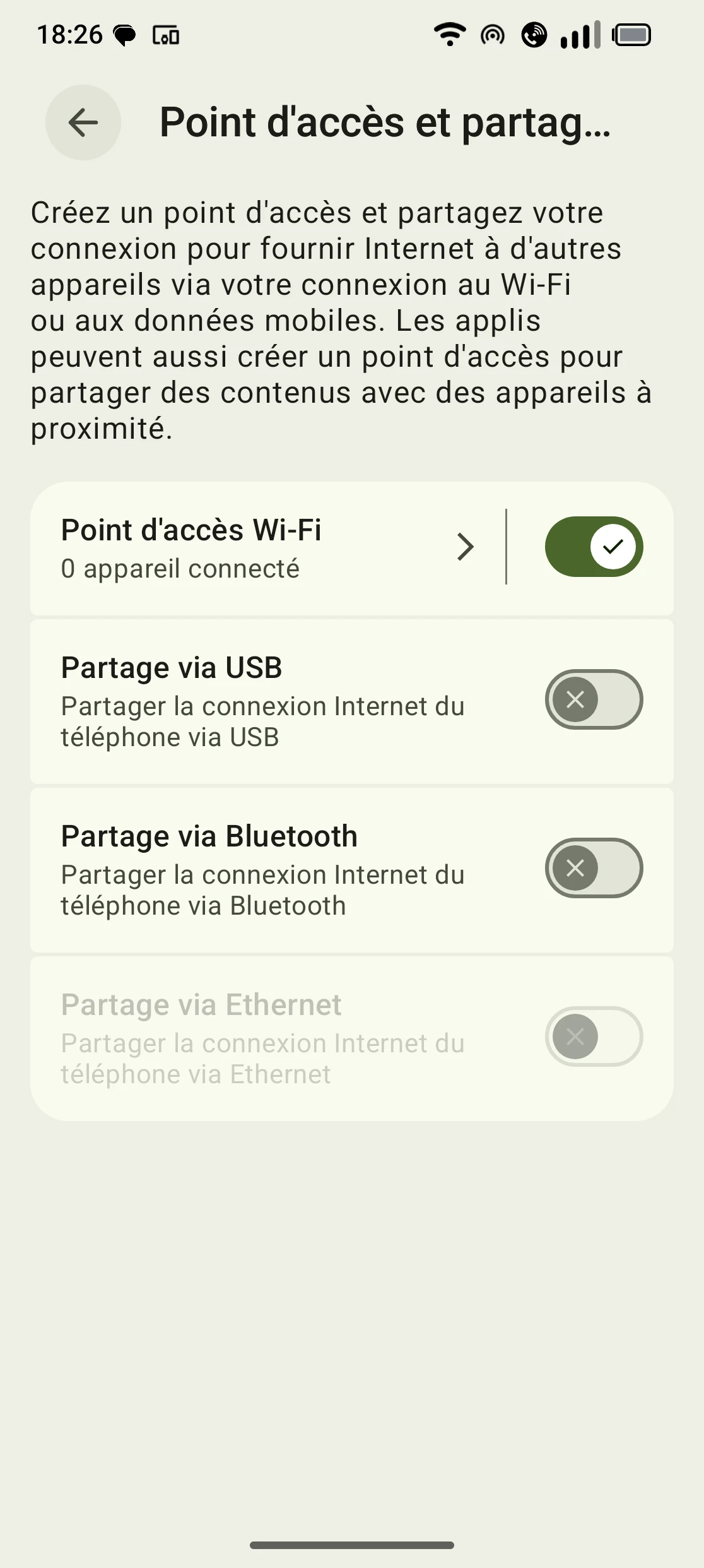Image resolution: width=704 pixels, height=1568 pixels.
Task: Turn off the Wi-Fi hotspot switch
Action: 594,547
